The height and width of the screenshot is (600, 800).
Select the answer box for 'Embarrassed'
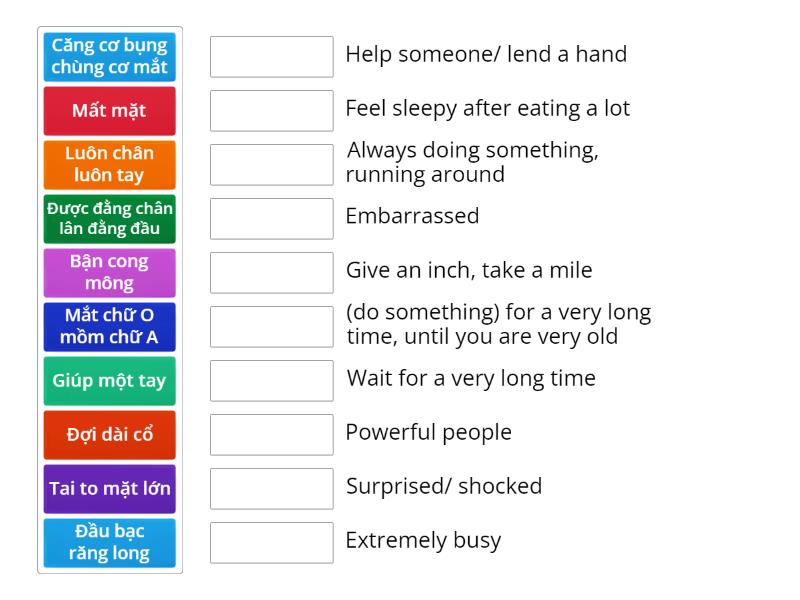click(x=272, y=219)
